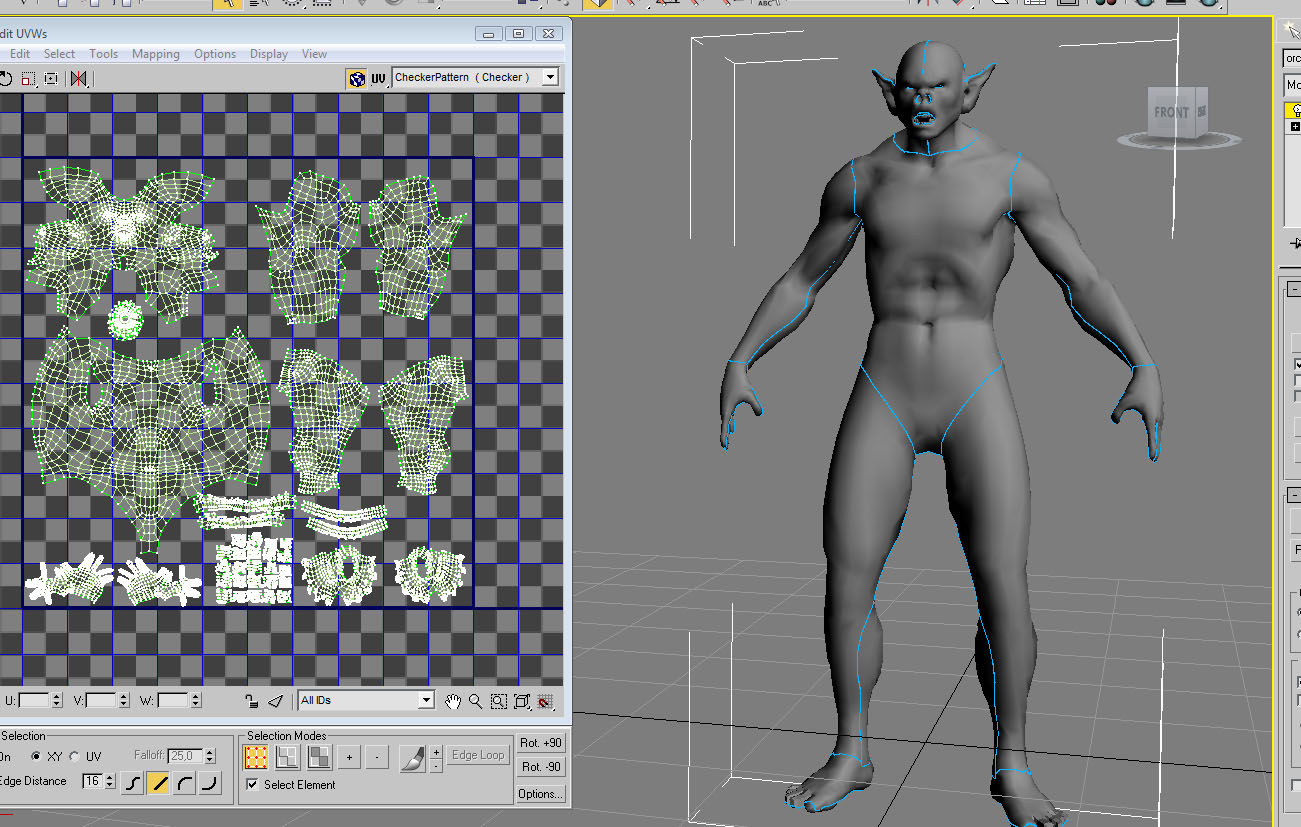Click the Freeform Mode tool icon
Image resolution: width=1301 pixels, height=827 pixels.
[51, 78]
